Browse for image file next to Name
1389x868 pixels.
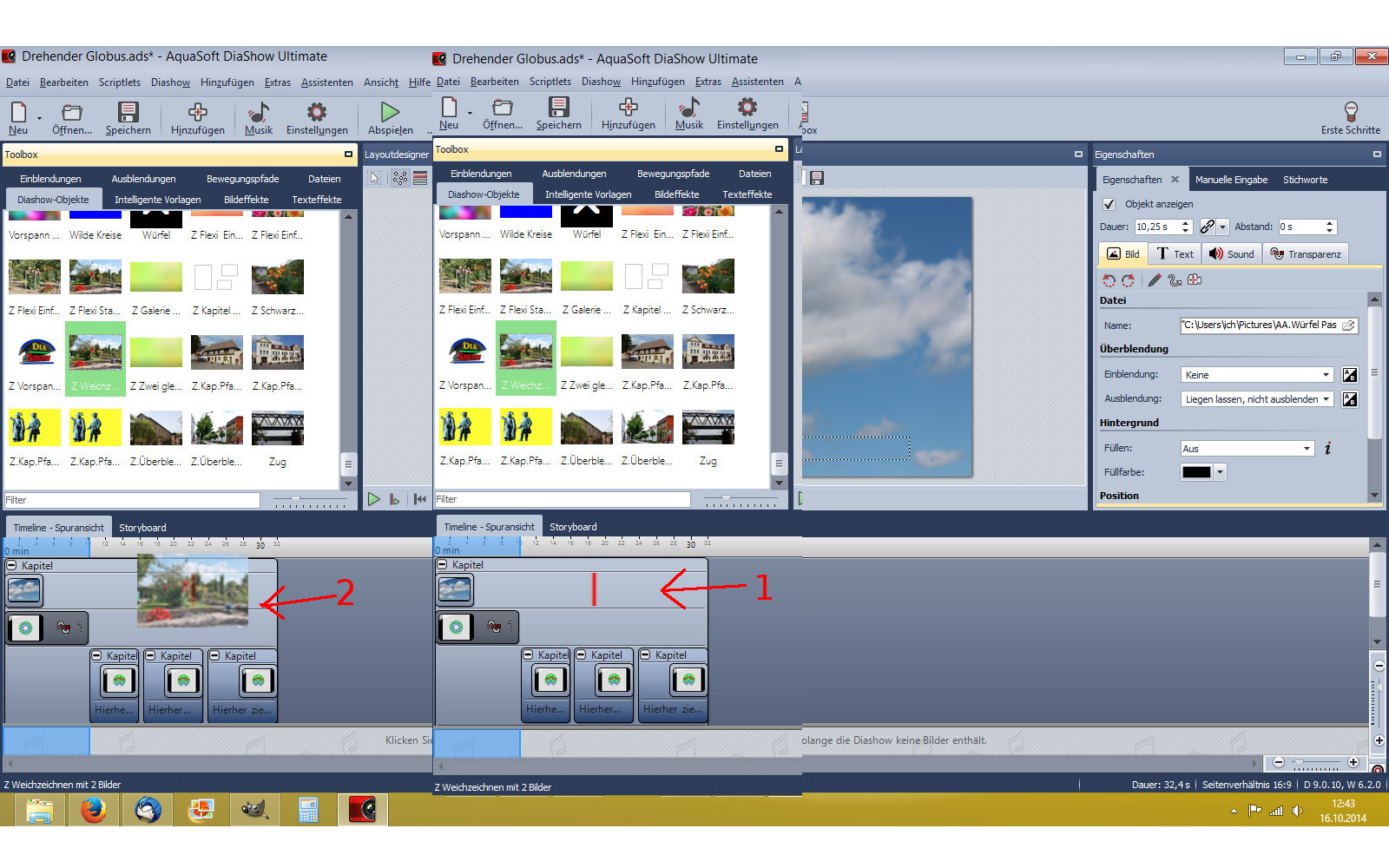click(x=1348, y=325)
